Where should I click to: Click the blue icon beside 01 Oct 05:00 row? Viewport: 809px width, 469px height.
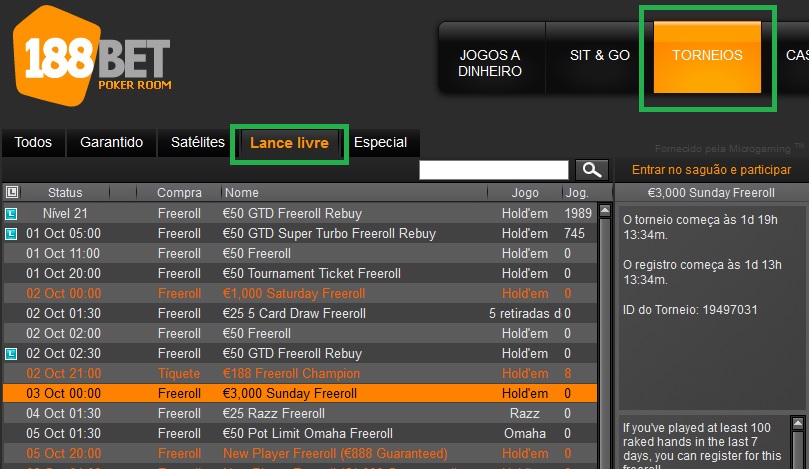11,234
